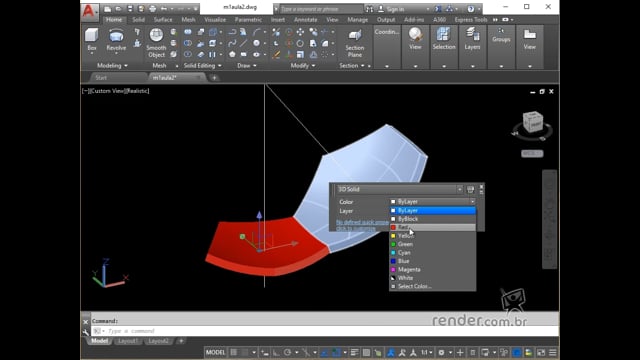The height and width of the screenshot is (360, 640).
Task: Toggle the MODEL space status button
Action: click(x=216, y=352)
